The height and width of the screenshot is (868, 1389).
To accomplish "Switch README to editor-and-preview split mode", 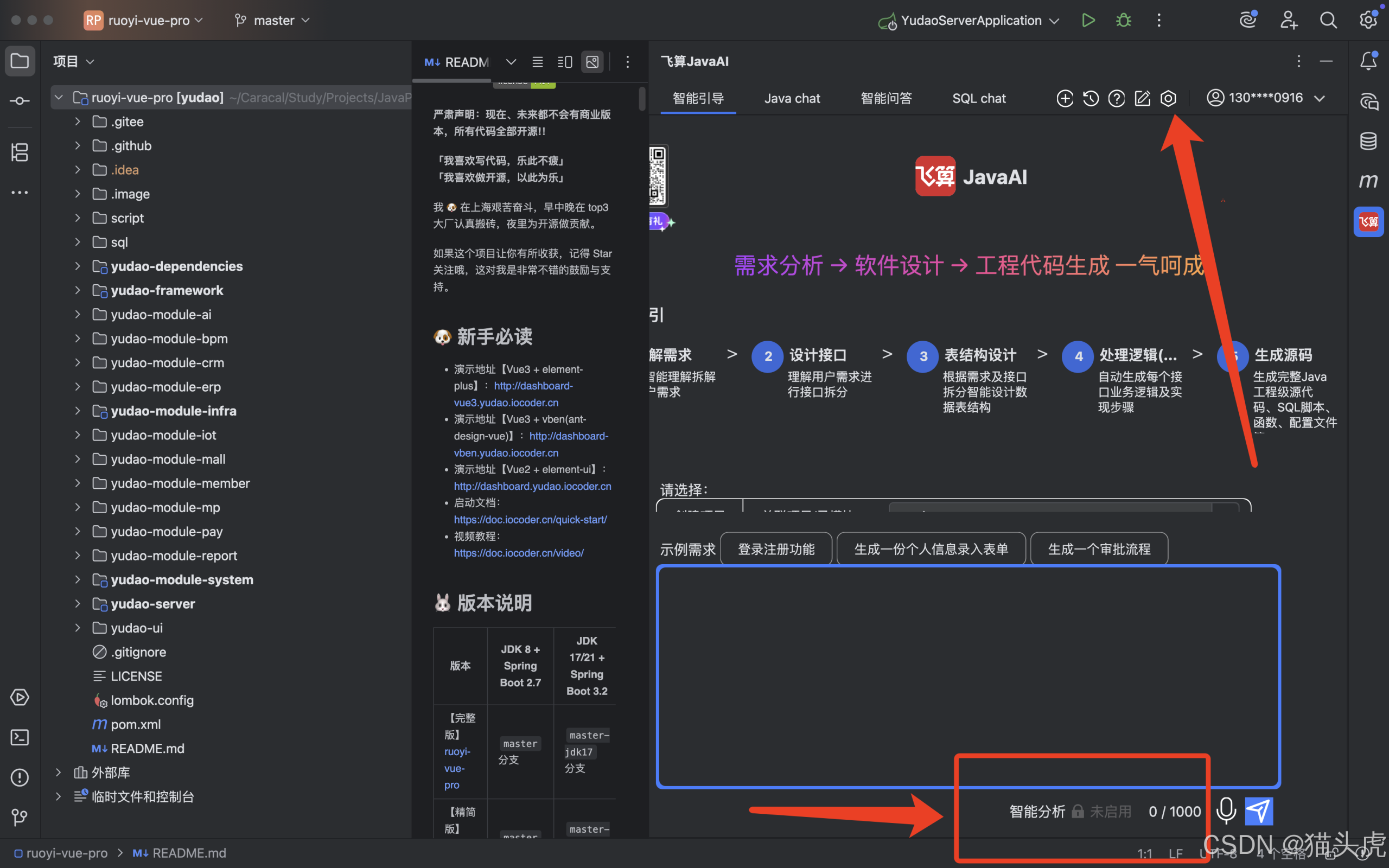I will pos(565,61).
